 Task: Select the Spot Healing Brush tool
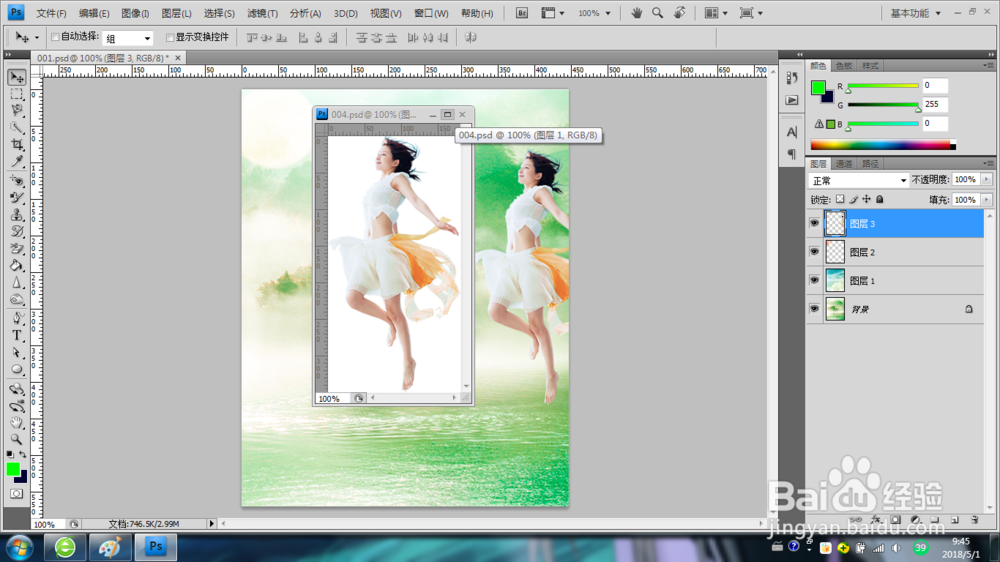coord(17,181)
